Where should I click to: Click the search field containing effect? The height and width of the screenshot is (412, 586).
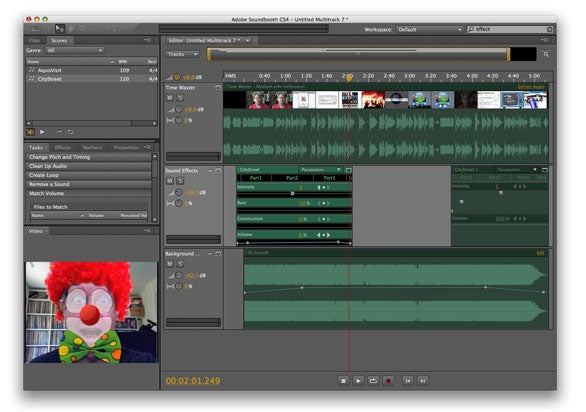(x=509, y=29)
